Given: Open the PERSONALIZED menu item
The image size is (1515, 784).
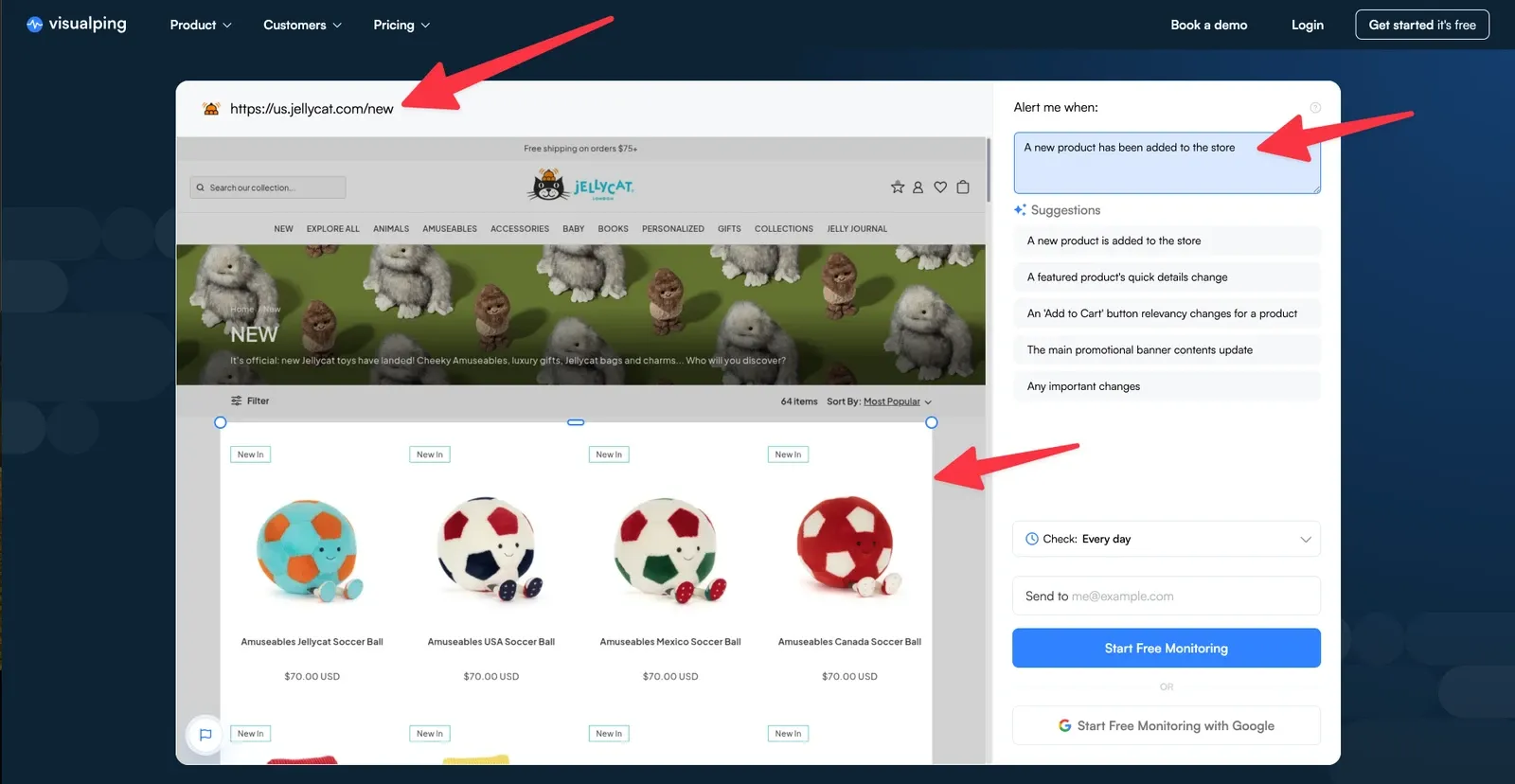Looking at the screenshot, I should pos(673,229).
